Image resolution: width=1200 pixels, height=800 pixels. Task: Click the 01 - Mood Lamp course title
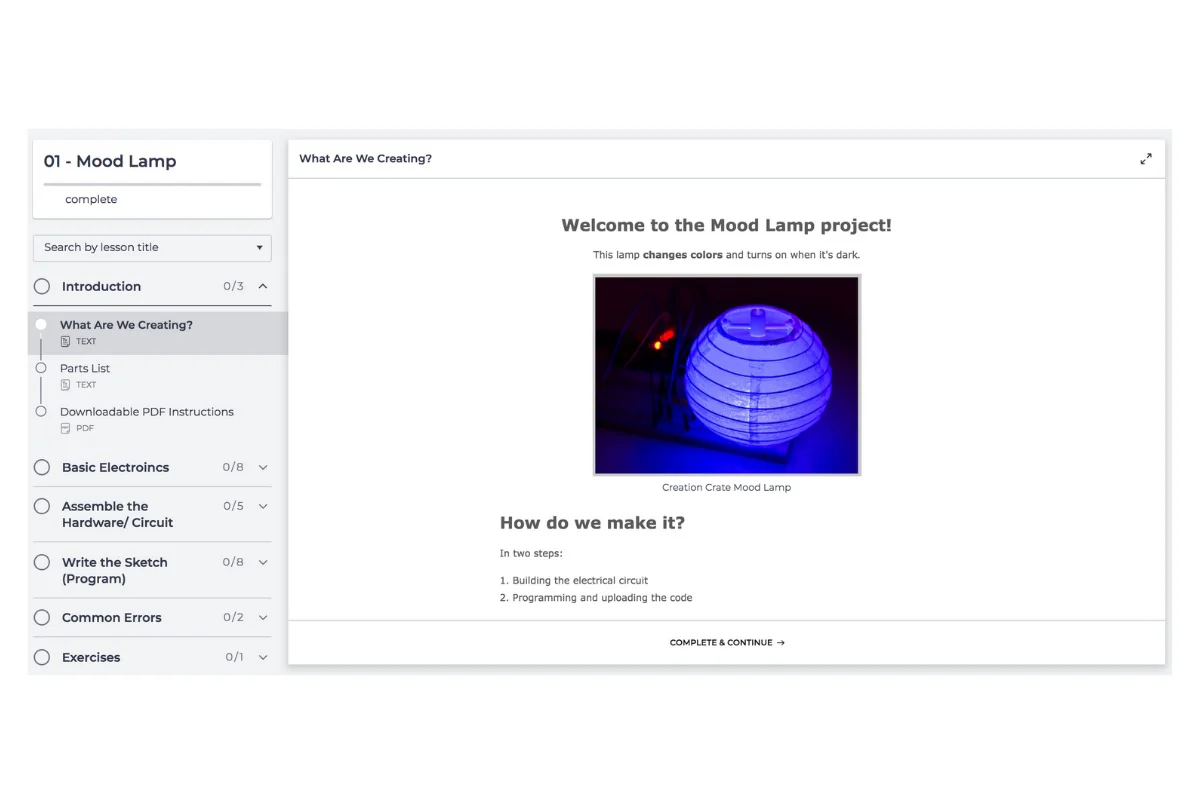110,161
